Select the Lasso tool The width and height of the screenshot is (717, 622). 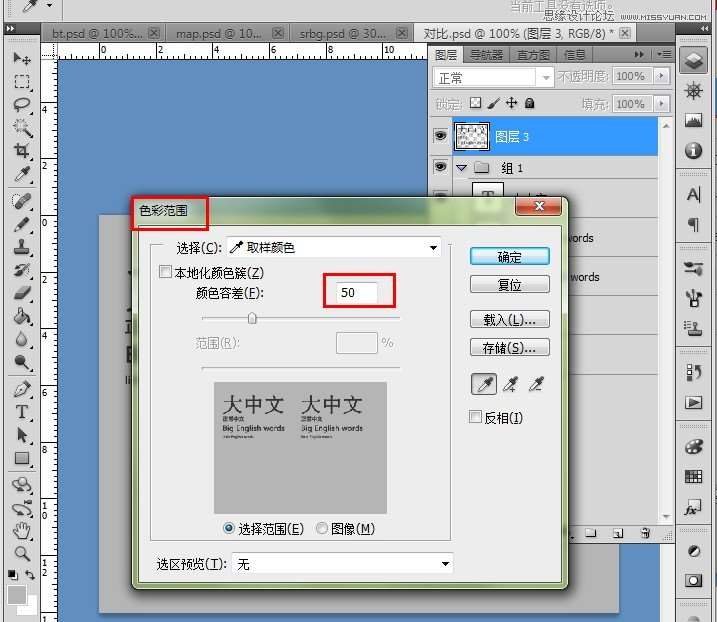pos(22,104)
